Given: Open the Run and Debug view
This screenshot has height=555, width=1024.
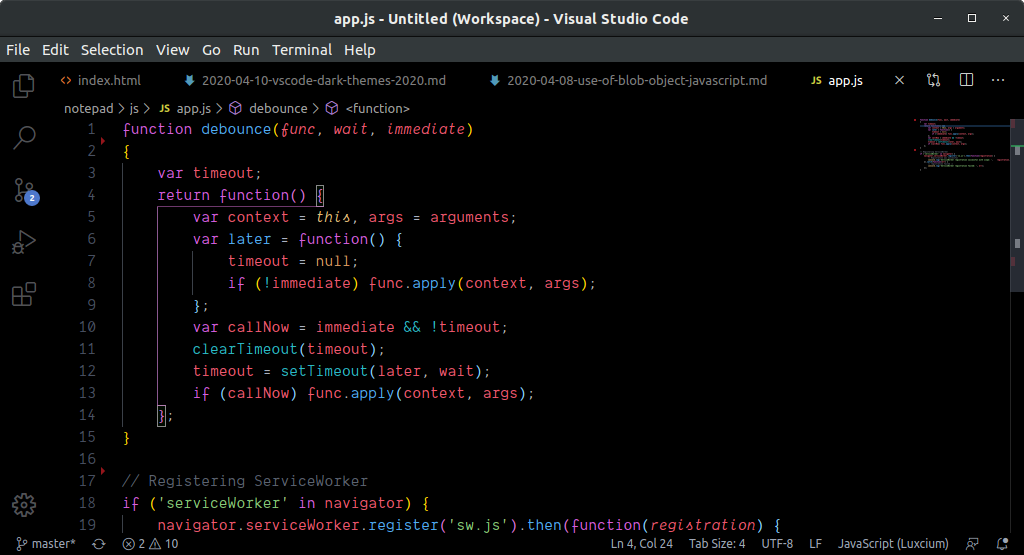Looking at the screenshot, I should click(24, 242).
